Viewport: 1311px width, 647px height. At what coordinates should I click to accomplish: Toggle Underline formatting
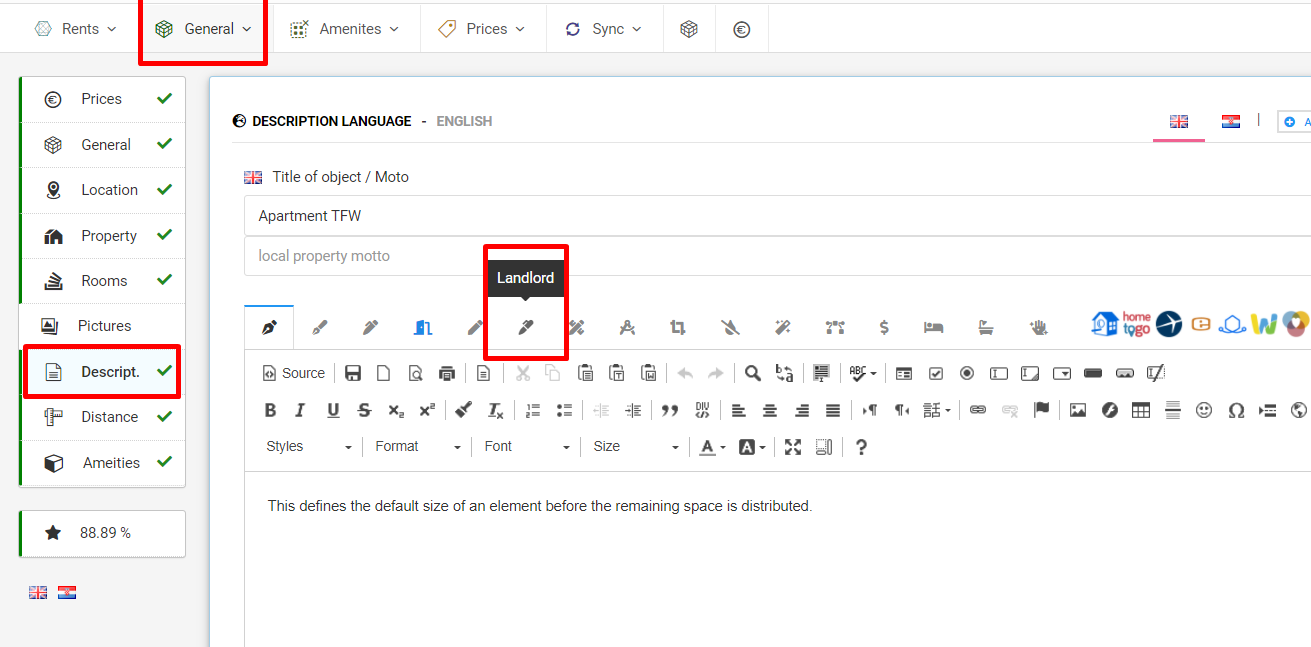333,410
